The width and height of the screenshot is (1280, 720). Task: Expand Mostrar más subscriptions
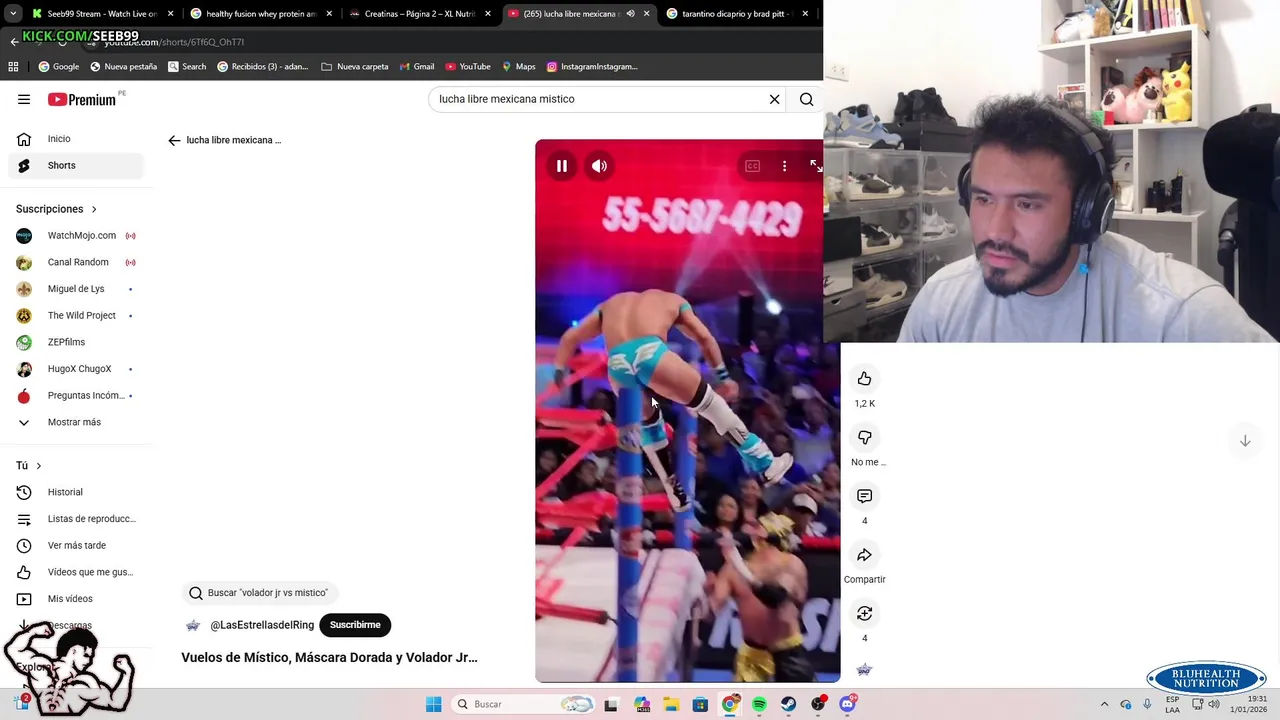point(76,422)
